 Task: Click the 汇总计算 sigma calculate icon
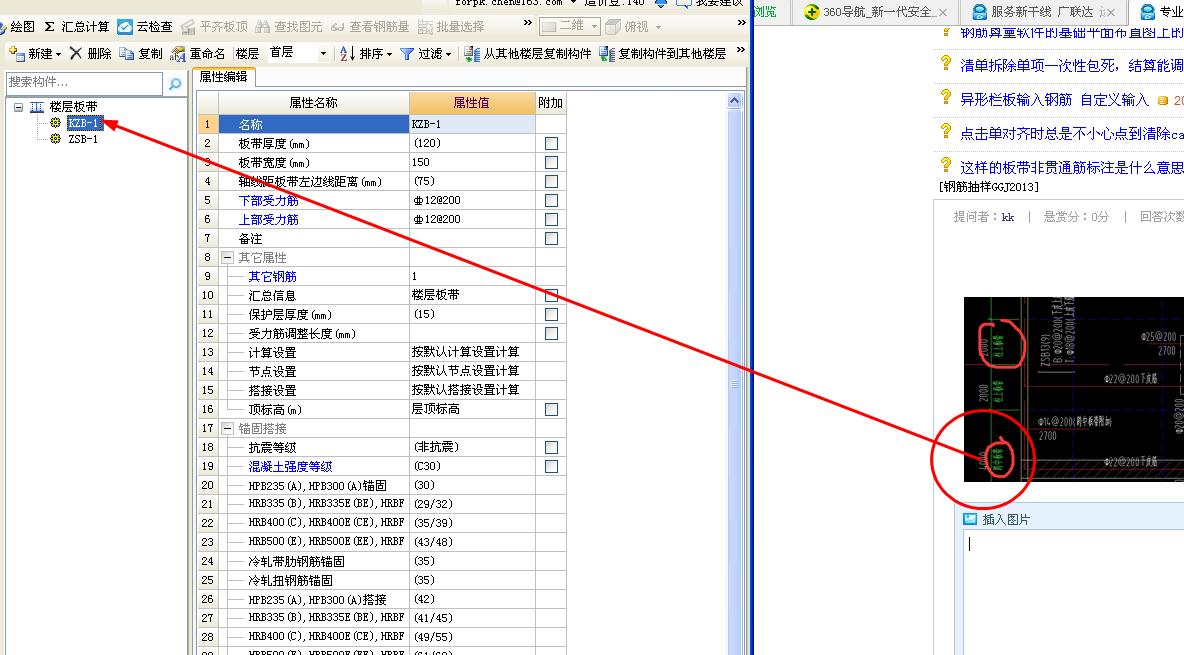(x=50, y=26)
